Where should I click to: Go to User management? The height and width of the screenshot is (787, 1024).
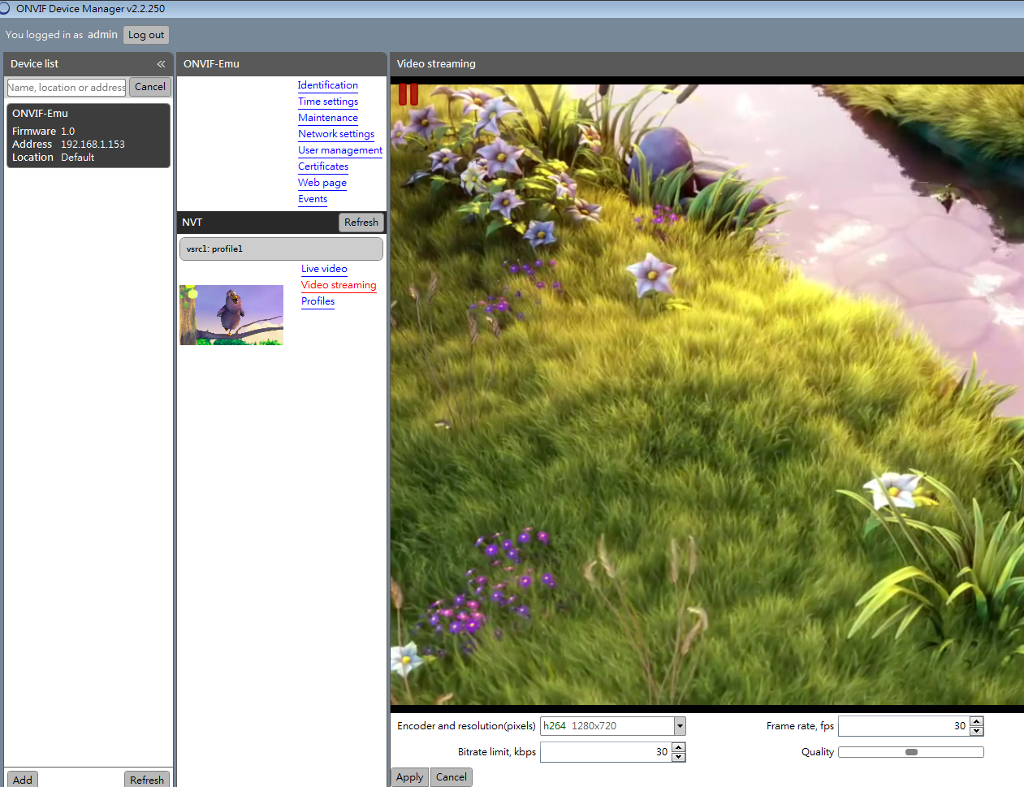coord(340,151)
